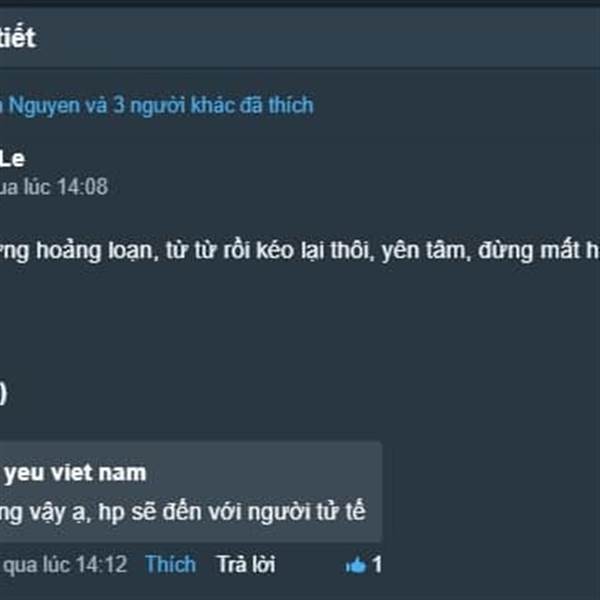
Task: Select the comment text "hp sẽ đến với người tử tế"
Action: point(232,512)
